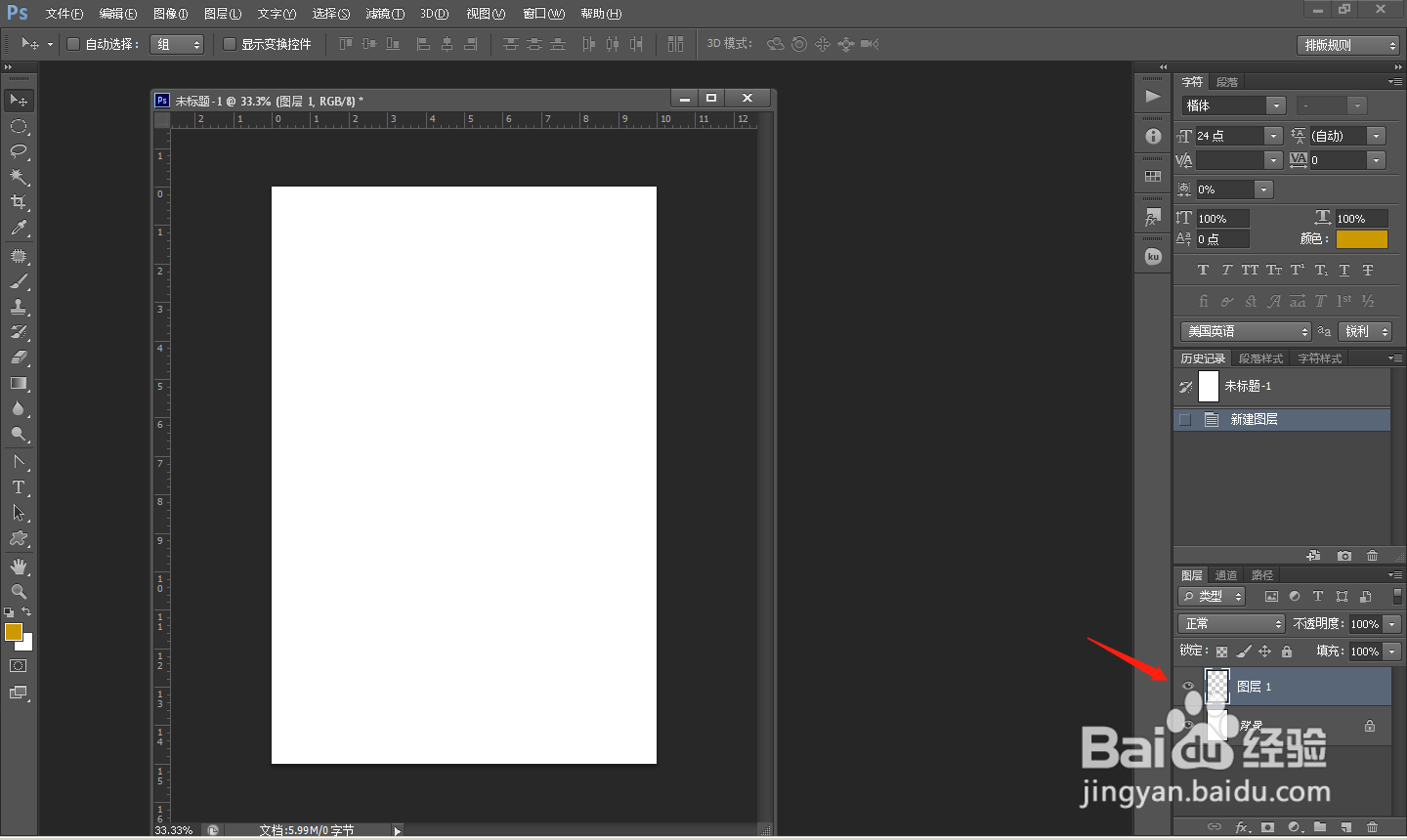1407x840 pixels.
Task: Create new snapshot in History panel
Action: (1344, 556)
